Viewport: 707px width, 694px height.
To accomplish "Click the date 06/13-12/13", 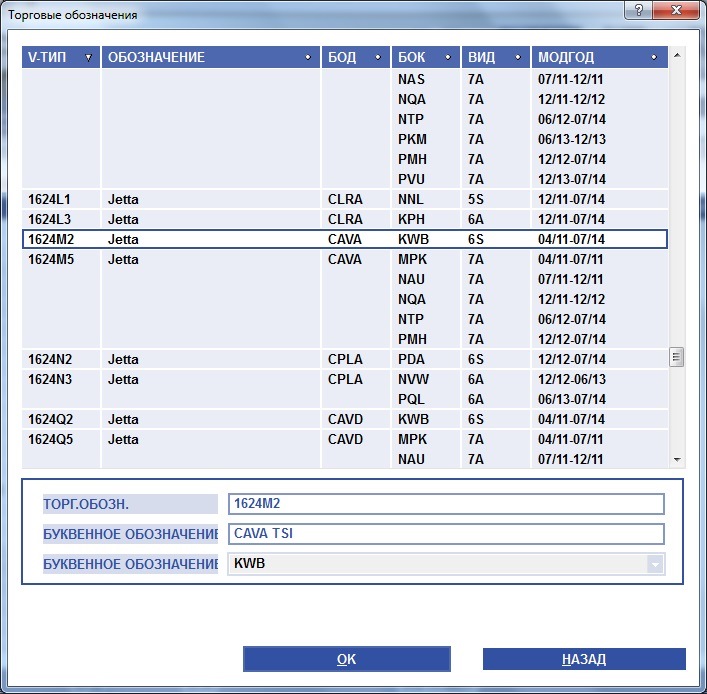I will (x=572, y=139).
